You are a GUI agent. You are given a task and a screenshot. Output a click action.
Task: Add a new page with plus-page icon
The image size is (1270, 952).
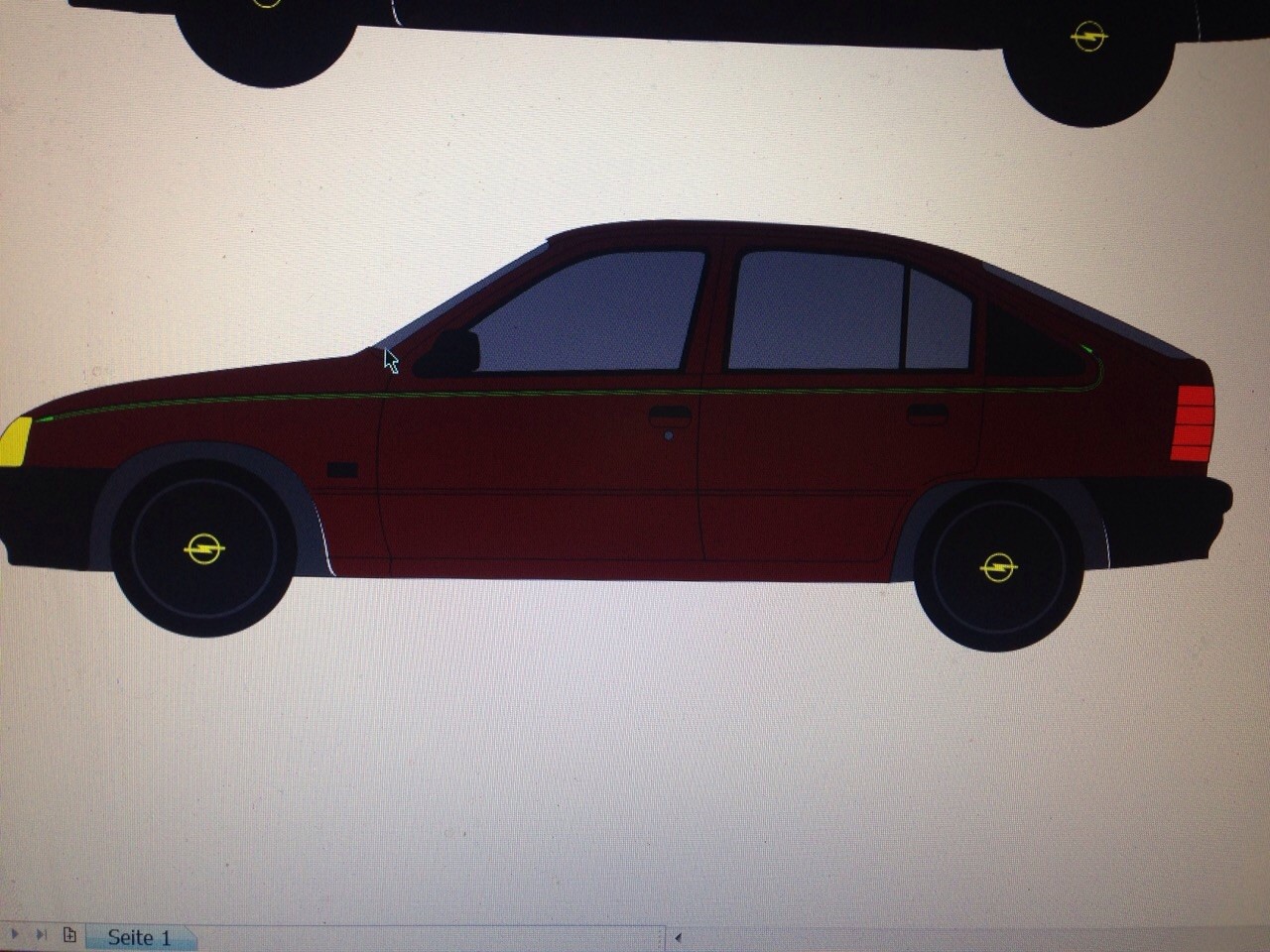[x=69, y=934]
